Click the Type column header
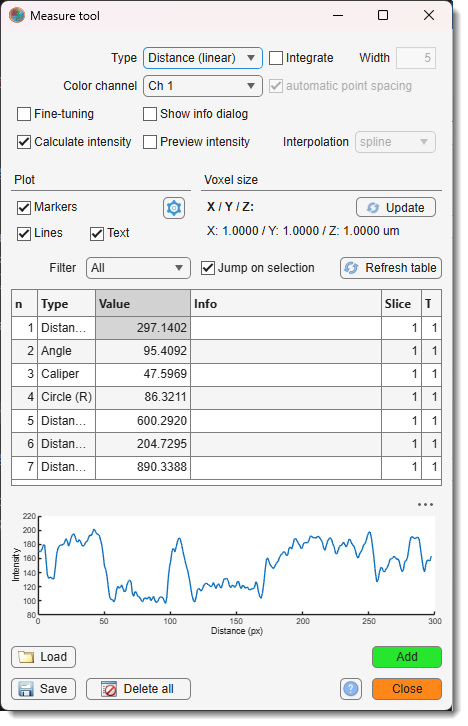Viewport: 468px width, 726px height. [x=67, y=304]
